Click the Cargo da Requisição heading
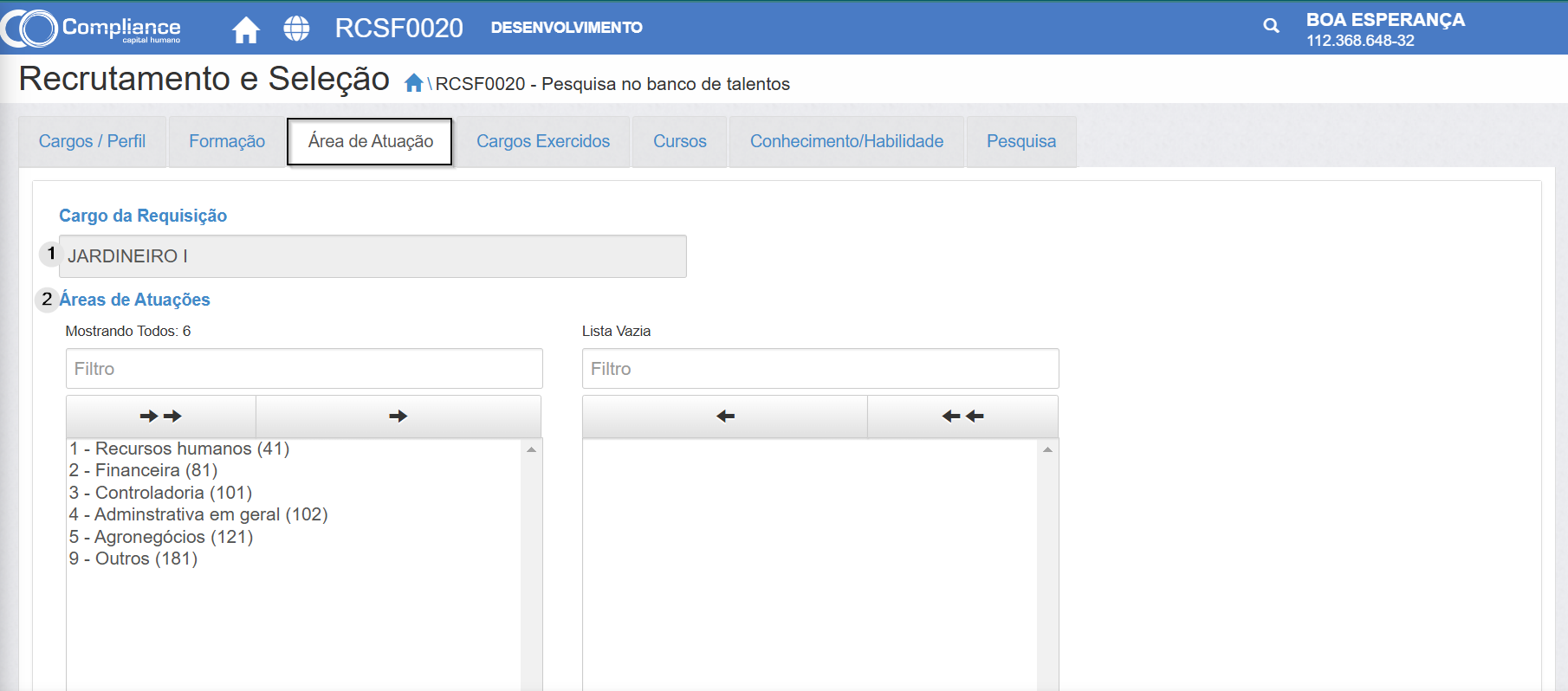The width and height of the screenshot is (1568, 691). point(143,216)
